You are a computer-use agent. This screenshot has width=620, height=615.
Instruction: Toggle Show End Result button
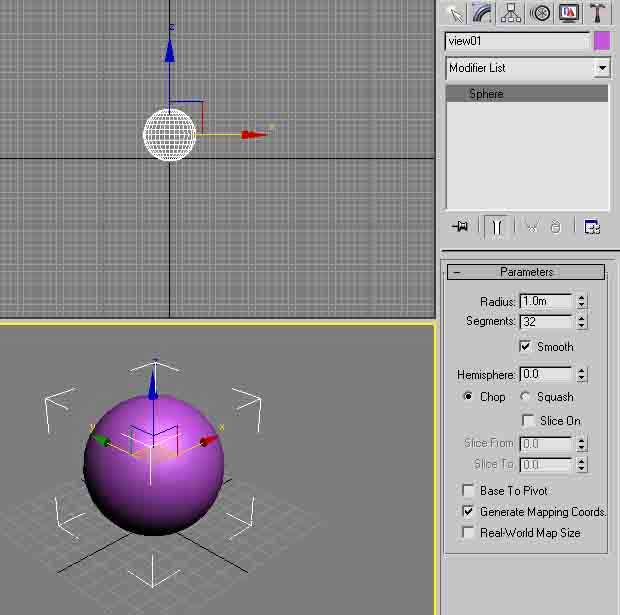(x=496, y=227)
